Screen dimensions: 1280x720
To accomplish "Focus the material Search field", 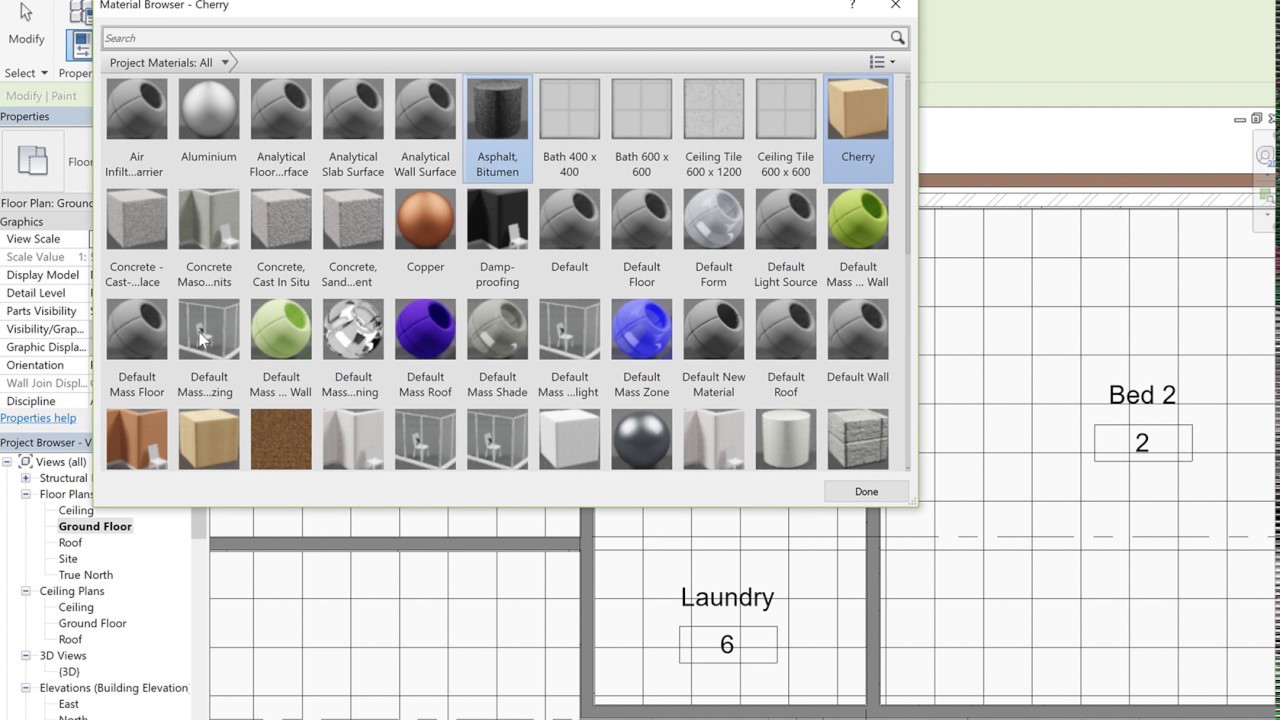I will point(495,38).
